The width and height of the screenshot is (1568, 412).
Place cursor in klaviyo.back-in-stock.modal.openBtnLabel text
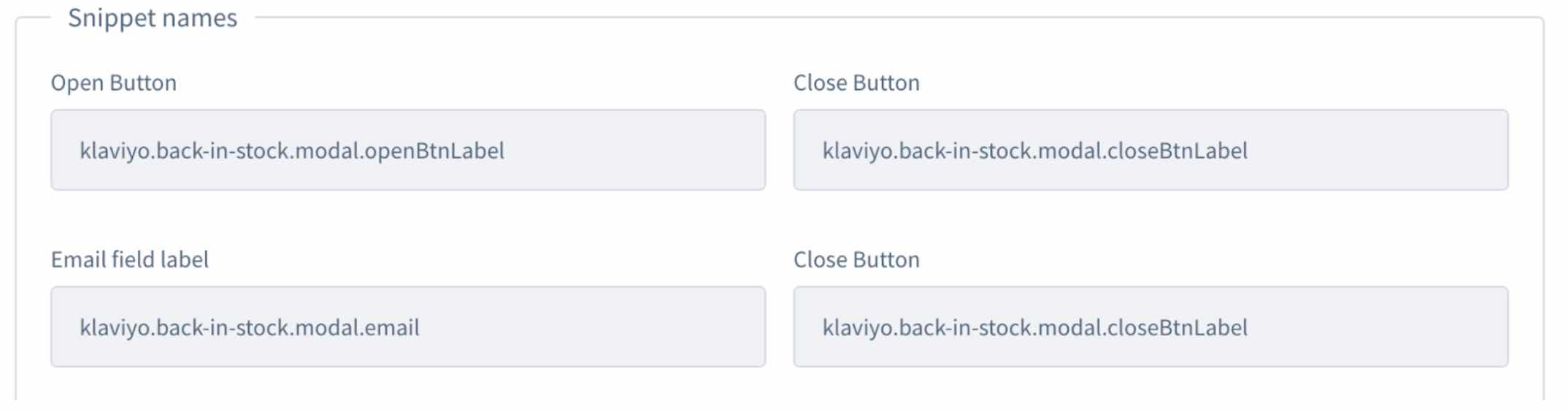pyautogui.click(x=292, y=151)
